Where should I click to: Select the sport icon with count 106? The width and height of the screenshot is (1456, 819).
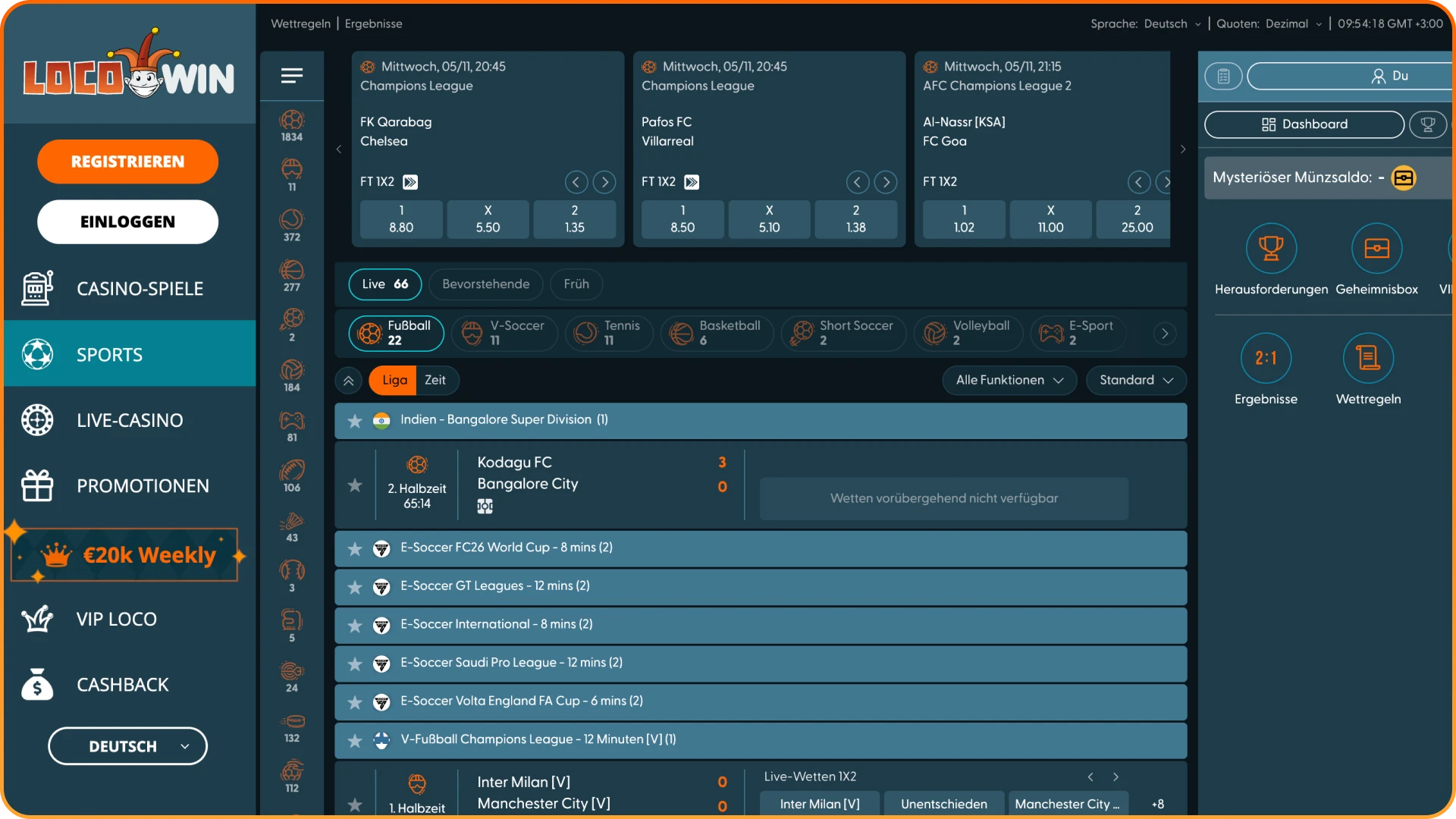pyautogui.click(x=292, y=476)
